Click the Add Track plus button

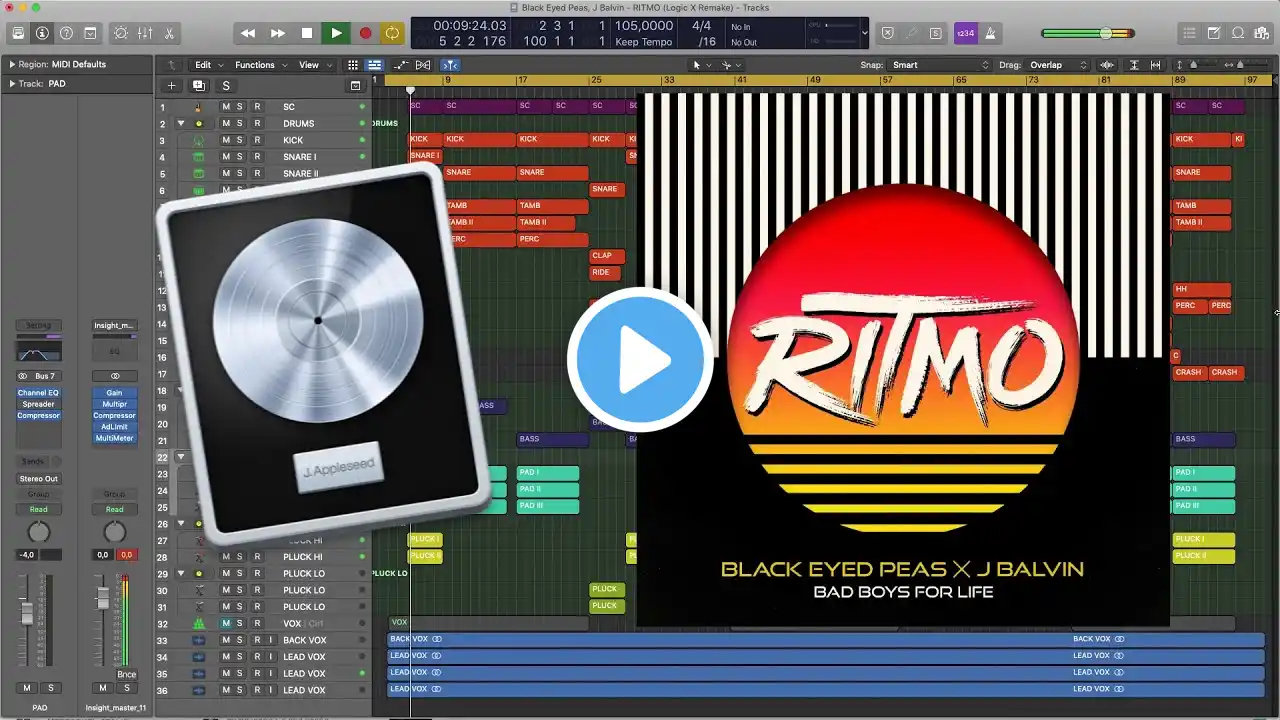pos(171,86)
